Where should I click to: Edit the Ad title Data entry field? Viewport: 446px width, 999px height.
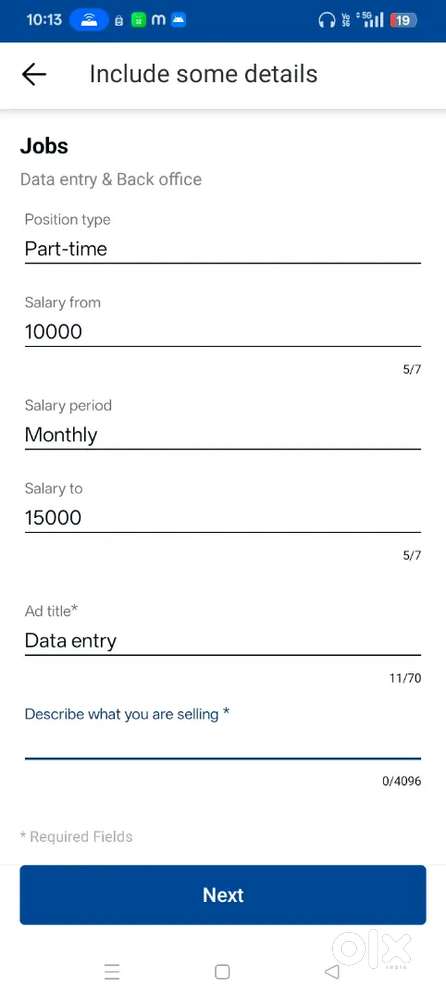(222, 640)
